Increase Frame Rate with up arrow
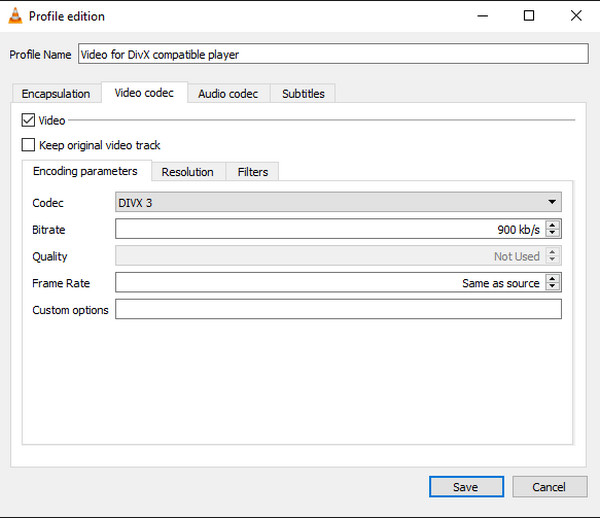Image resolution: width=600 pixels, height=518 pixels. pyautogui.click(x=552, y=279)
